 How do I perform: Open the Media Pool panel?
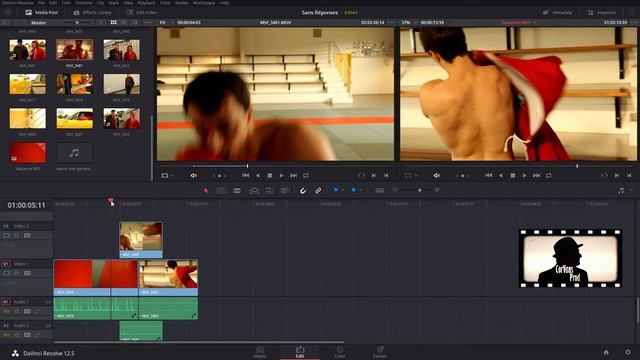pyautogui.click(x=42, y=13)
